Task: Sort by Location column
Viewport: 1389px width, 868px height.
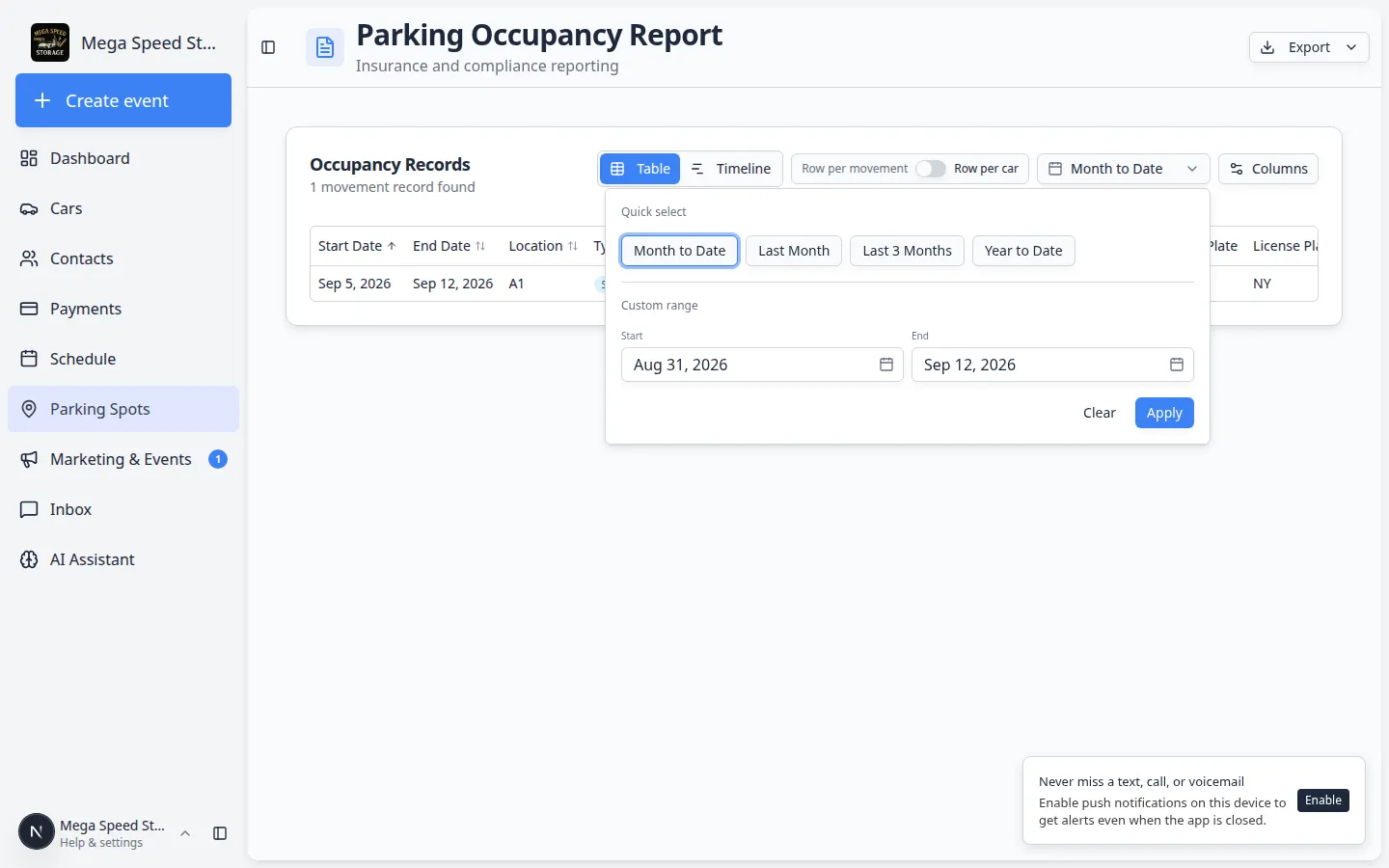Action: click(543, 246)
